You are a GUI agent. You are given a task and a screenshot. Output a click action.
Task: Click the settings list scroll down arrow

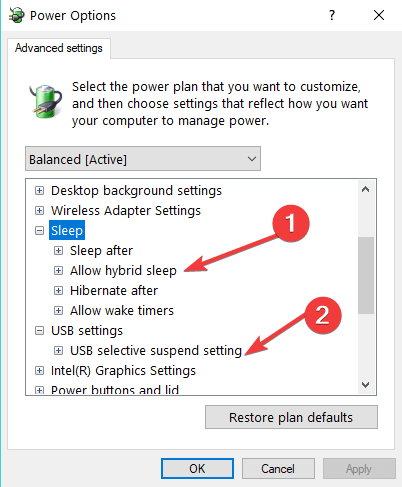coord(366,385)
